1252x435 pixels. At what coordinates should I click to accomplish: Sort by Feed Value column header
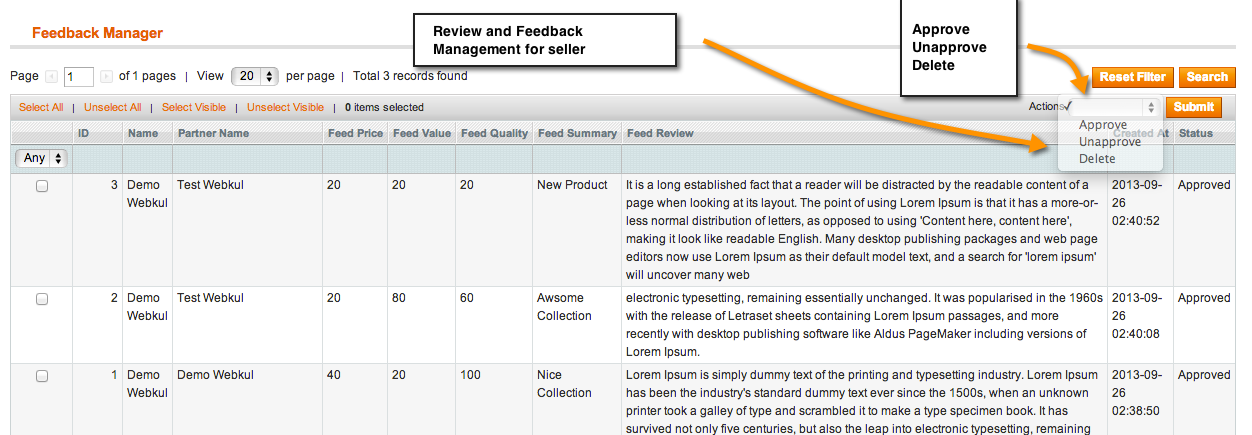click(x=422, y=133)
